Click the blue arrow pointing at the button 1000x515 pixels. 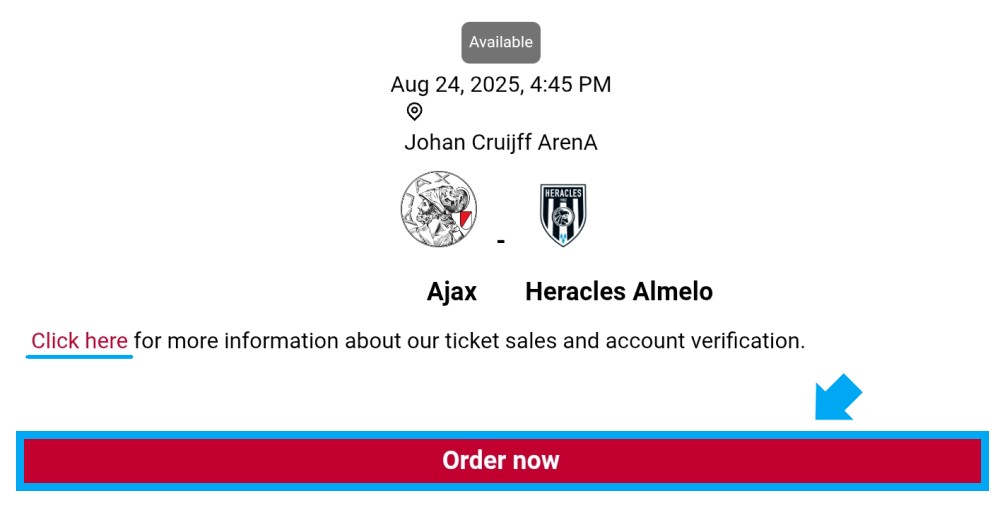pos(837,398)
